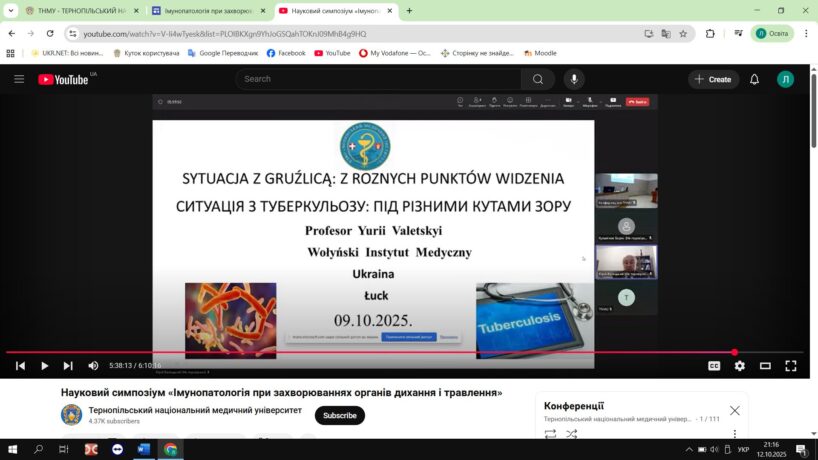Switch player to theater mode

click(765, 366)
